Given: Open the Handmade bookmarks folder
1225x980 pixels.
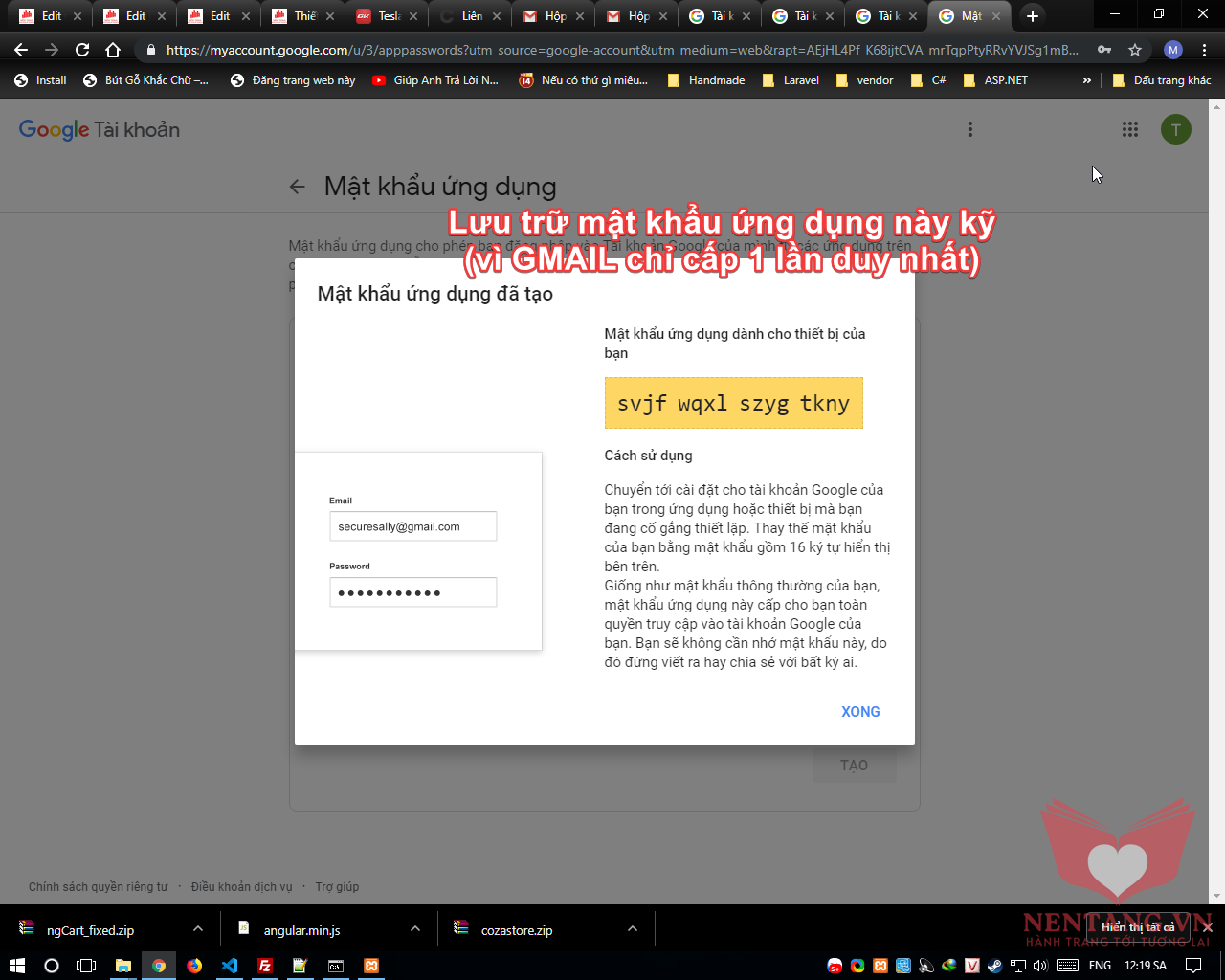Looking at the screenshot, I should (706, 80).
